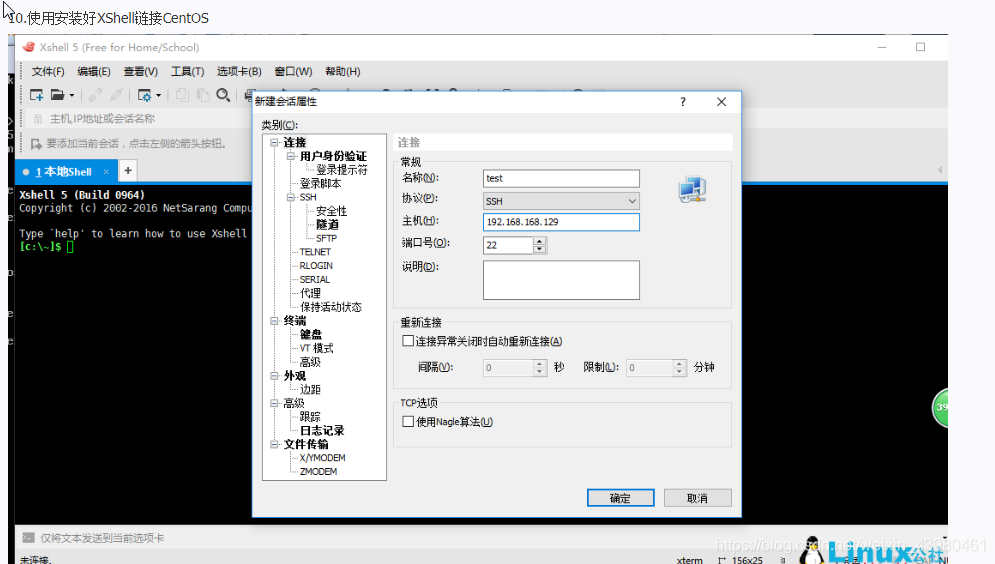The width and height of the screenshot is (995, 564).
Task: Open the 工具(T) menu
Action: (x=187, y=72)
